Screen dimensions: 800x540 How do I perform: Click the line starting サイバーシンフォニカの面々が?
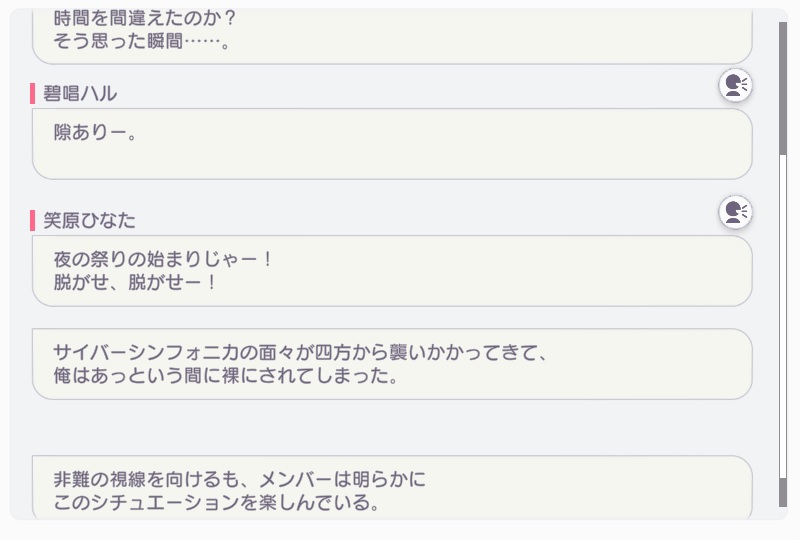[x=302, y=352]
